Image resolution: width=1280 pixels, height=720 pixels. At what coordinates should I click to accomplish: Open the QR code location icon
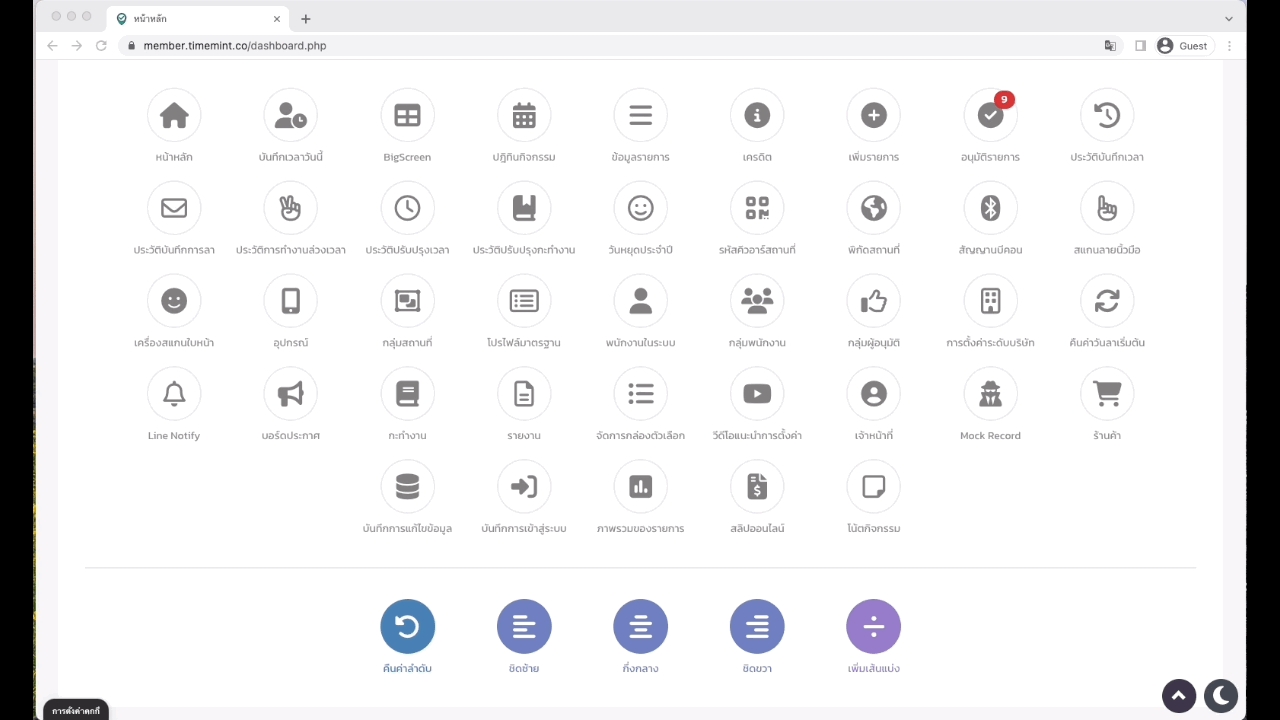[x=757, y=208]
